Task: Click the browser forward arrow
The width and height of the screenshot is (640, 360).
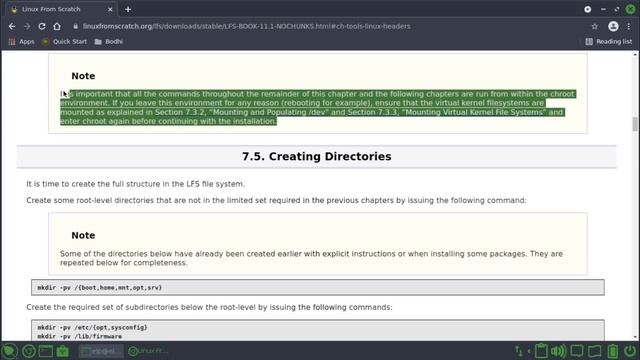Action: pyautogui.click(x=27, y=26)
